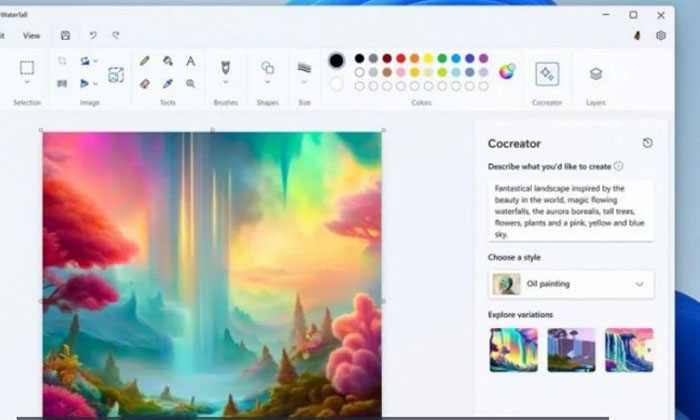Open Paint settings gear
This screenshot has width=700, height=420.
click(660, 35)
